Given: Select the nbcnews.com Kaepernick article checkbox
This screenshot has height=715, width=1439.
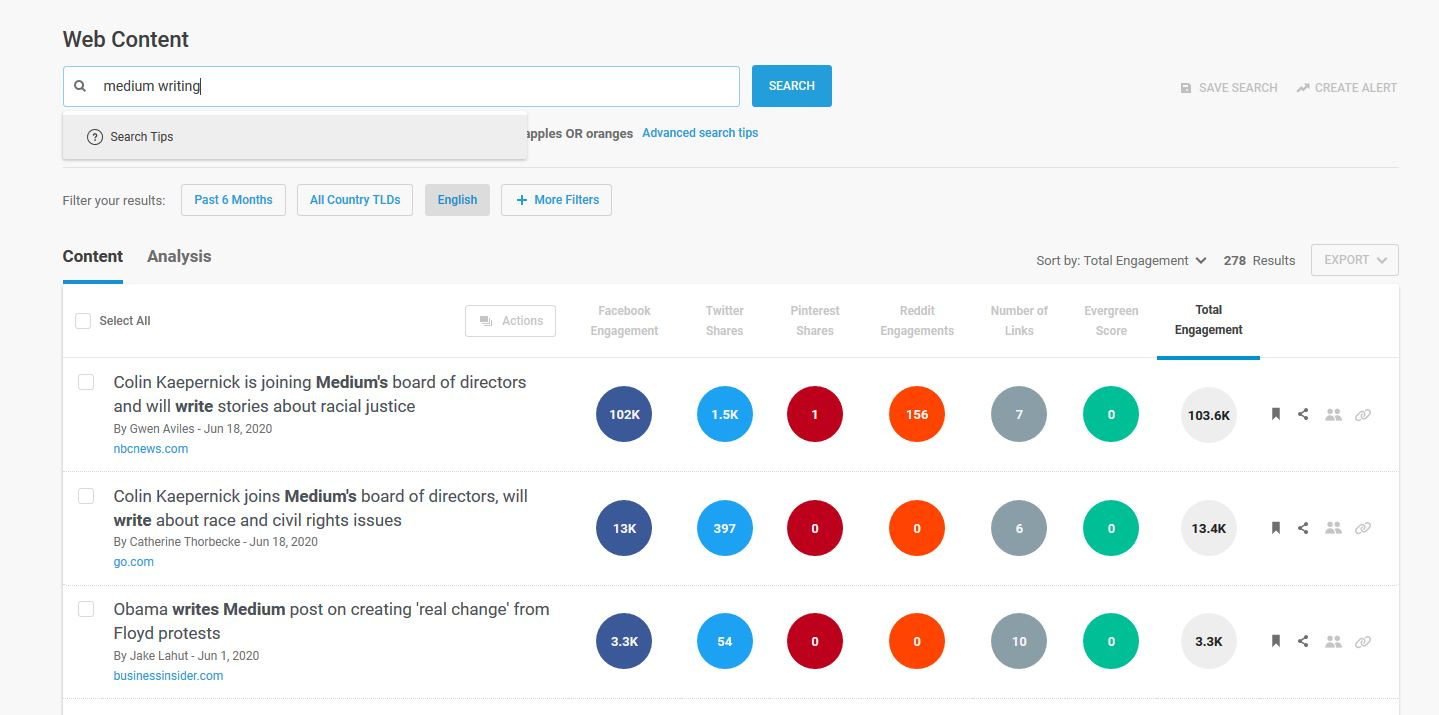Looking at the screenshot, I should point(86,382).
